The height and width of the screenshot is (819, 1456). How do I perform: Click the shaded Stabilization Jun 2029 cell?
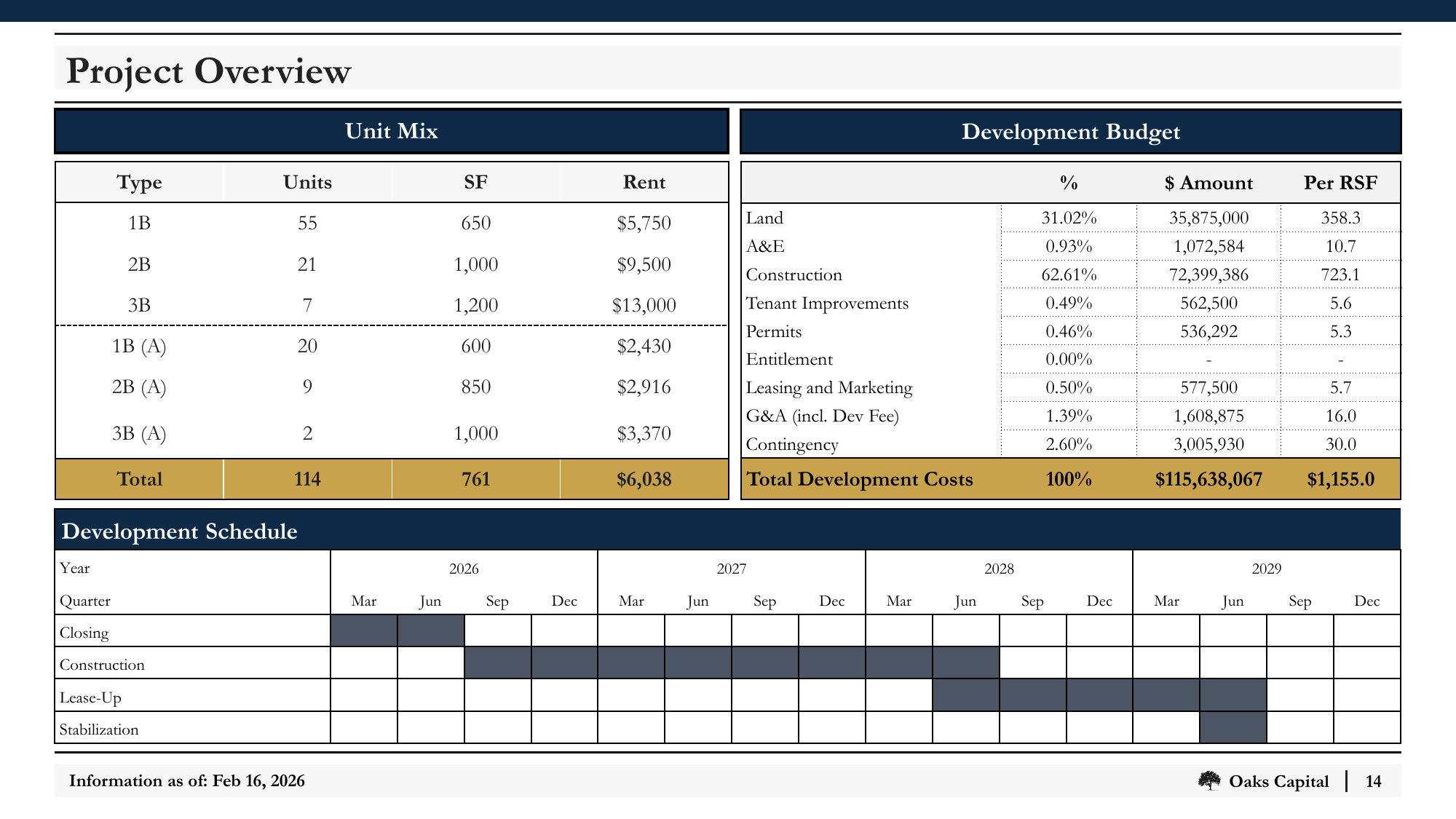click(1233, 727)
